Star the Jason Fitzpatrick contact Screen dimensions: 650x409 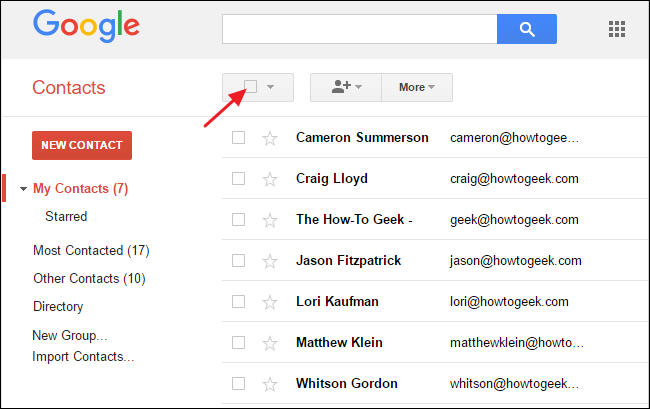point(269,261)
